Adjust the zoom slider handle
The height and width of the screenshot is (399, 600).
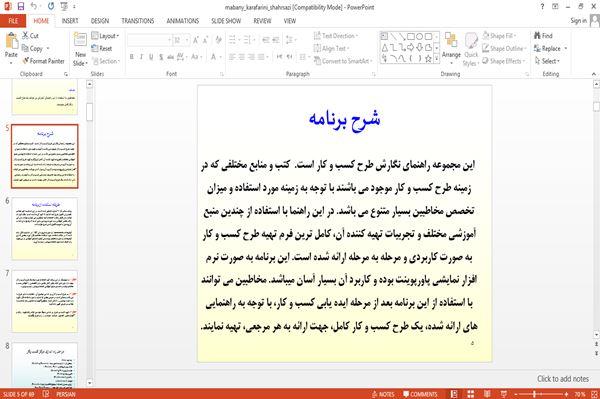(534, 394)
